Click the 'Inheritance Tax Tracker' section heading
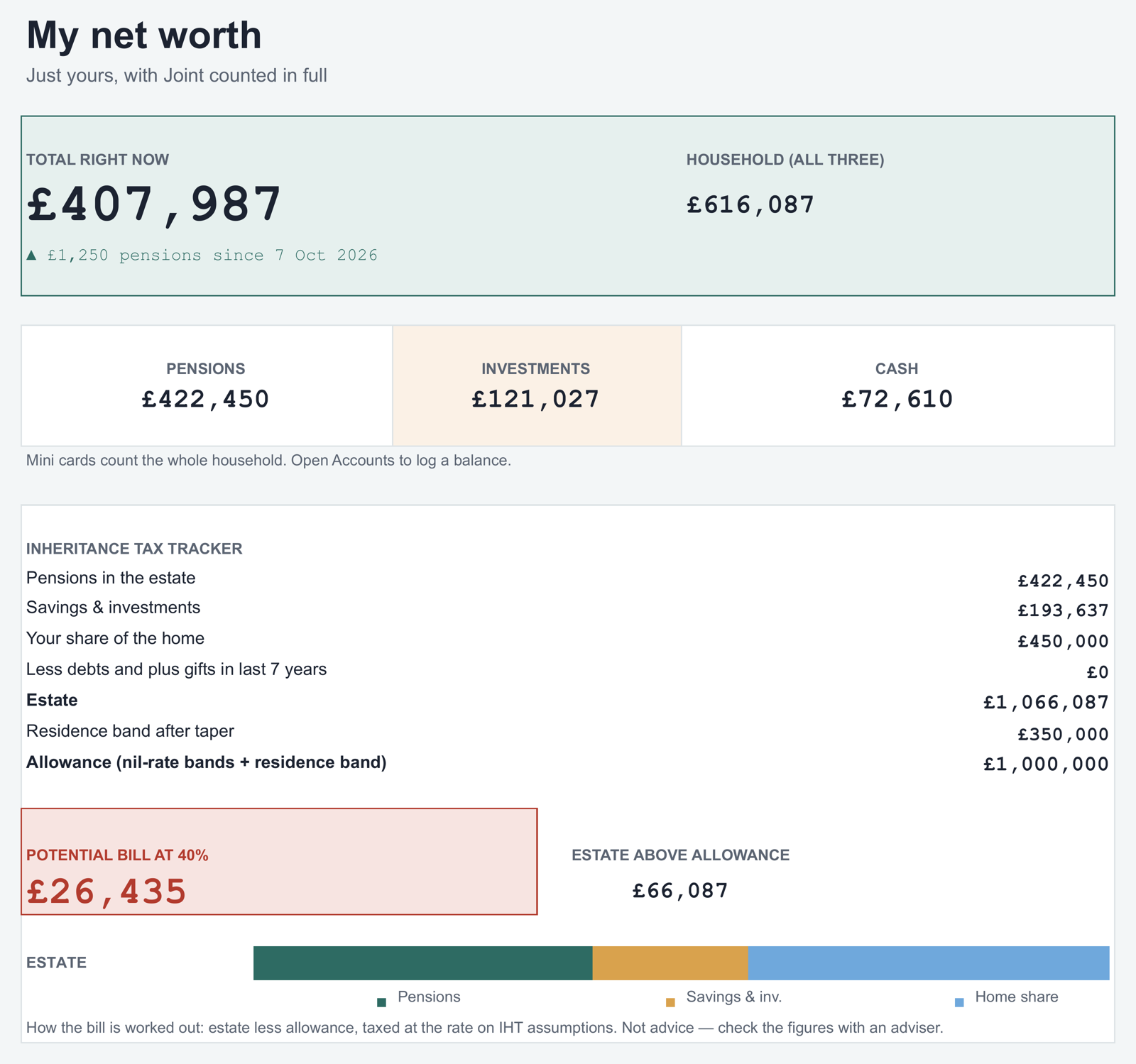The image size is (1136, 1064). [x=134, y=549]
